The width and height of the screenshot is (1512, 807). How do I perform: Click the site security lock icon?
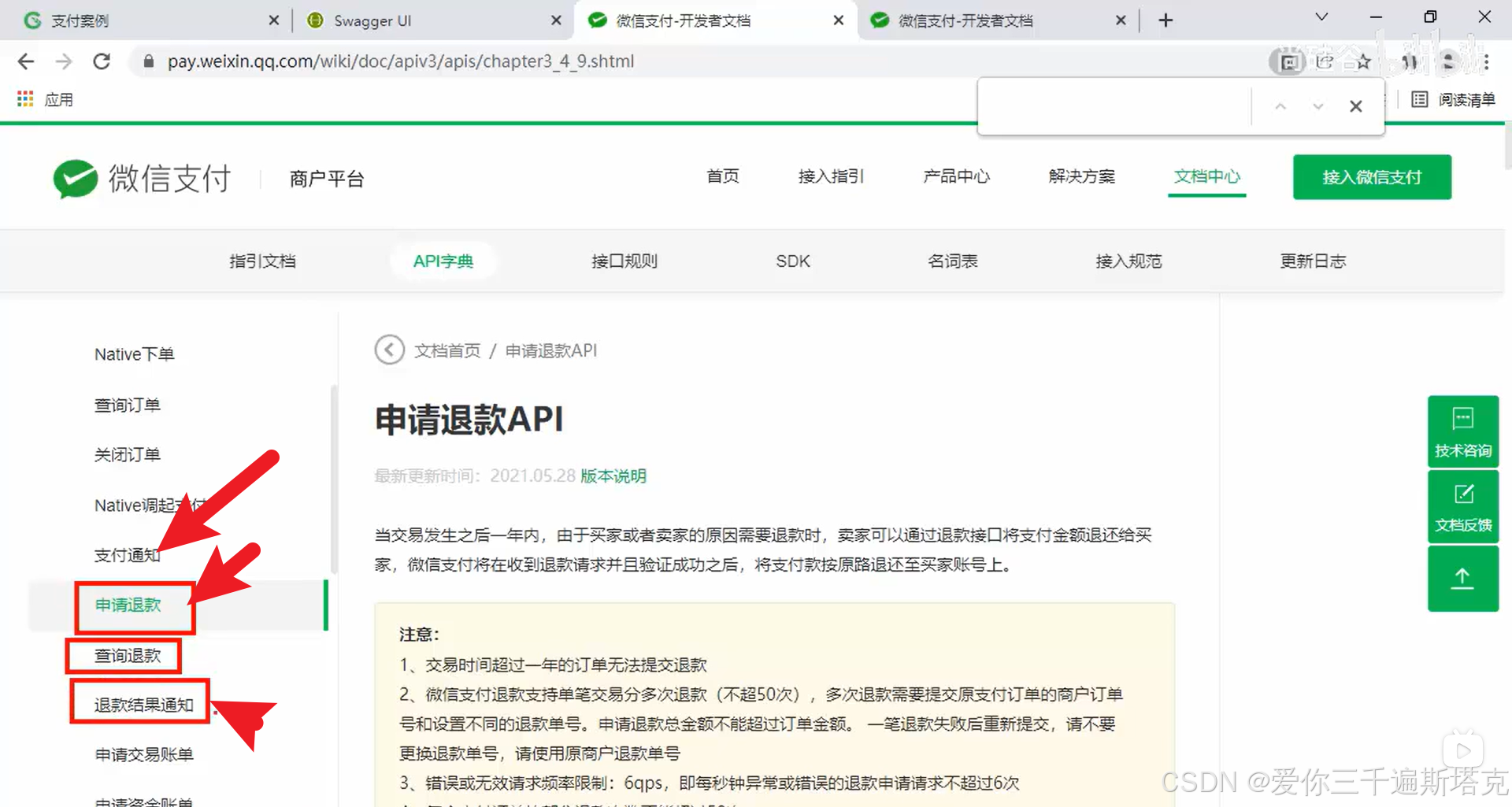(148, 61)
